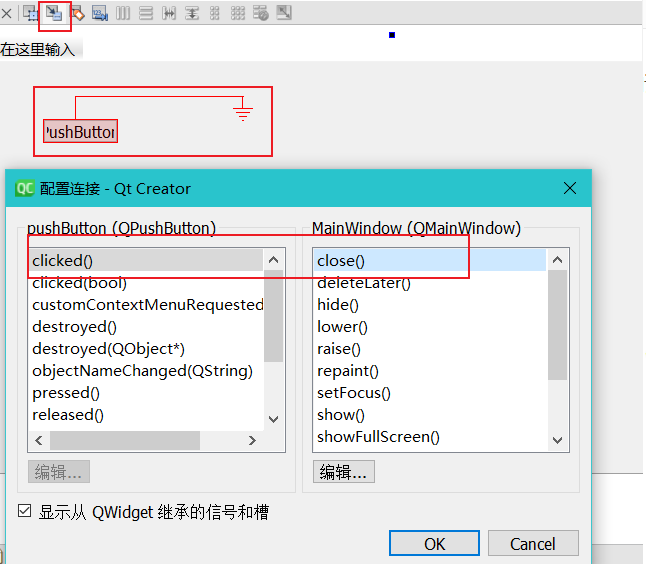Click the signal list horizontal scrollbar thumb

click(x=125, y=440)
